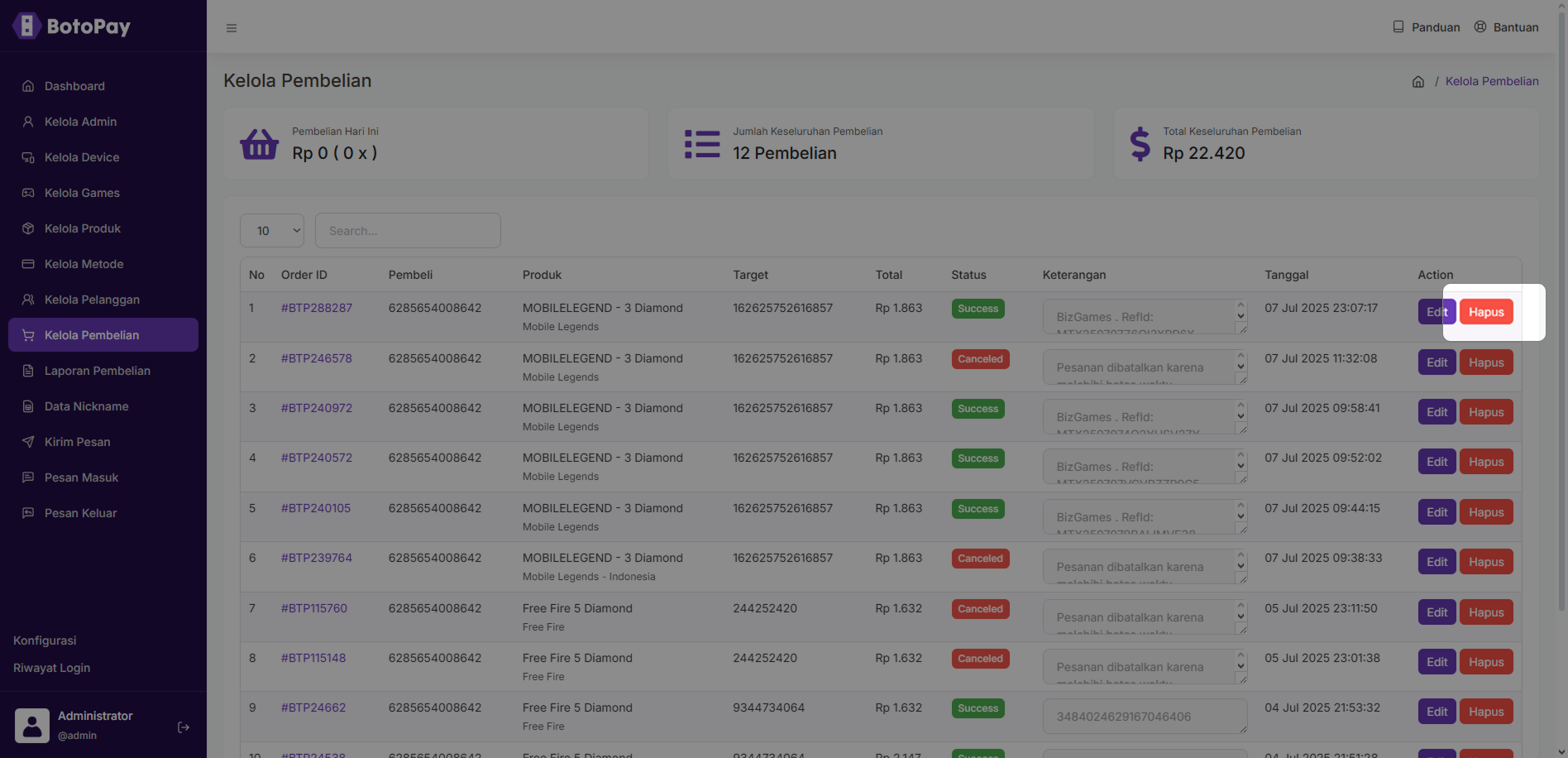Screen dimensions: 1568x758
Task: Click Edit for order #BTP246578
Action: (x=1437, y=362)
